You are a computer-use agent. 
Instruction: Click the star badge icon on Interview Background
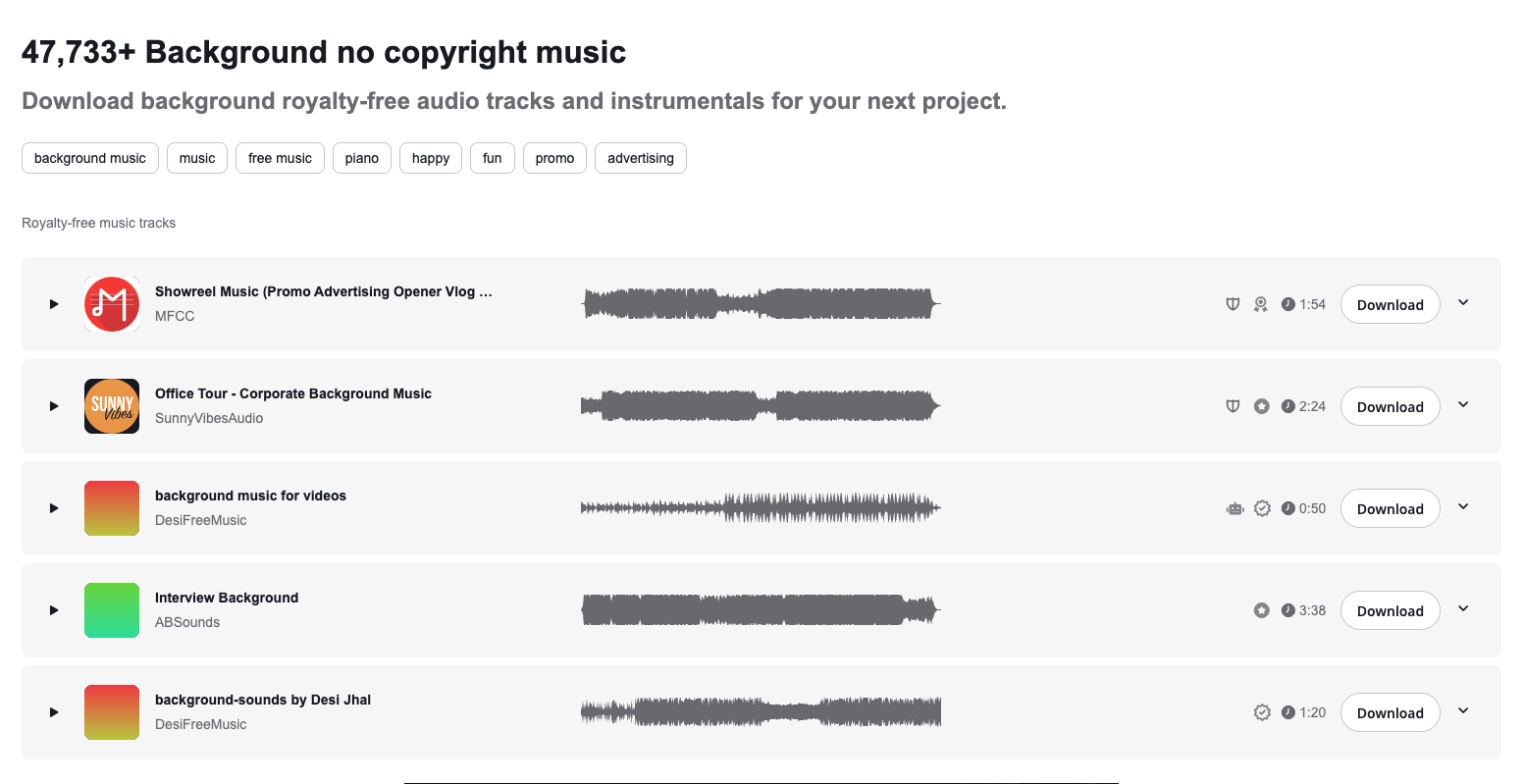pyautogui.click(x=1262, y=610)
